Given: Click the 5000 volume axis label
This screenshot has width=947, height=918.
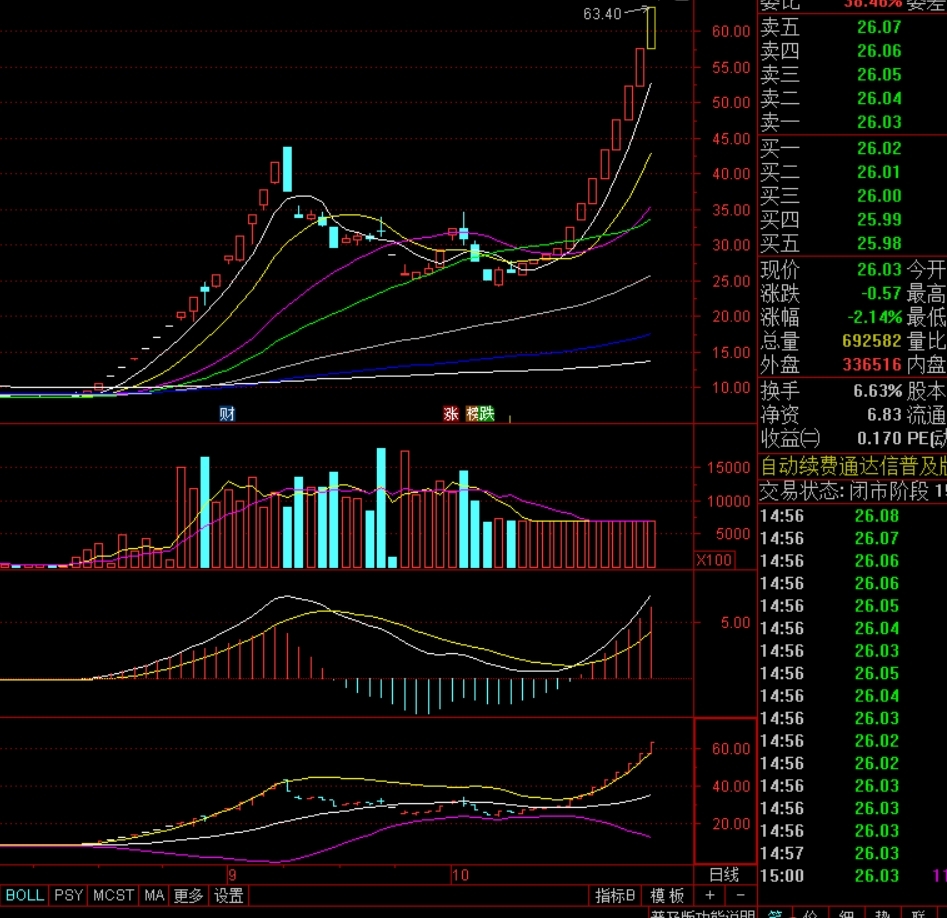Looking at the screenshot, I should (733, 534).
